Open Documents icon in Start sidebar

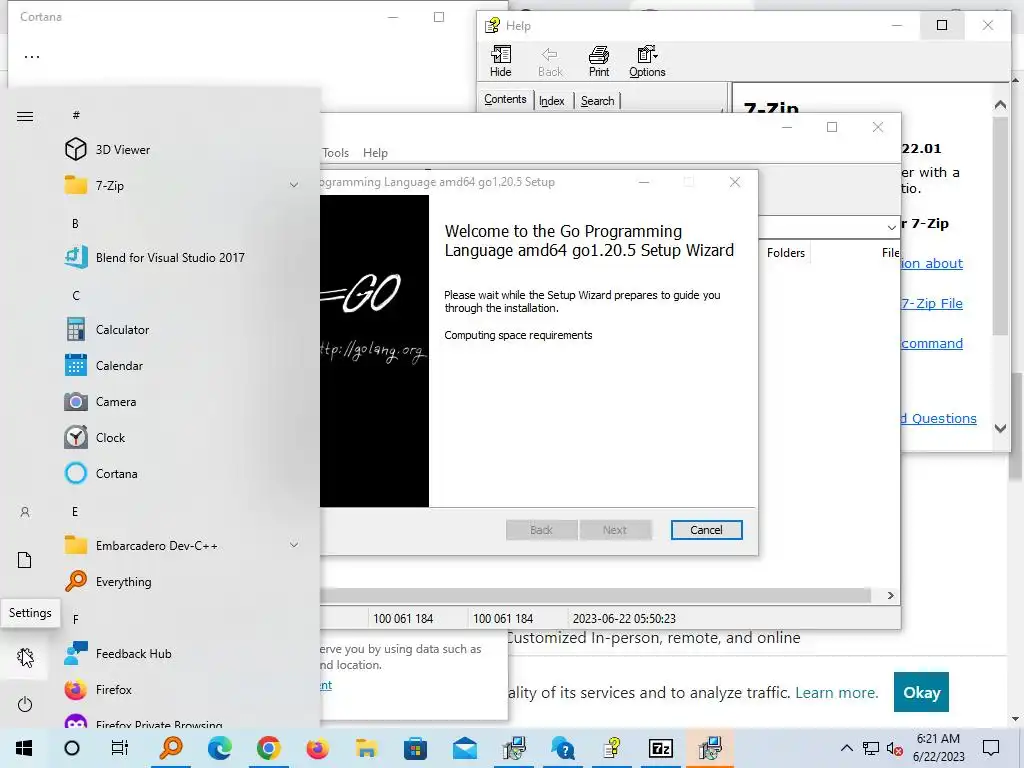[x=25, y=560]
